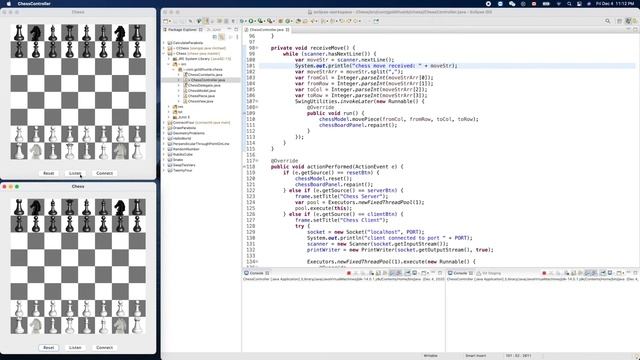
Task: Minimize the Package Explorer view
Action: tap(229, 29)
